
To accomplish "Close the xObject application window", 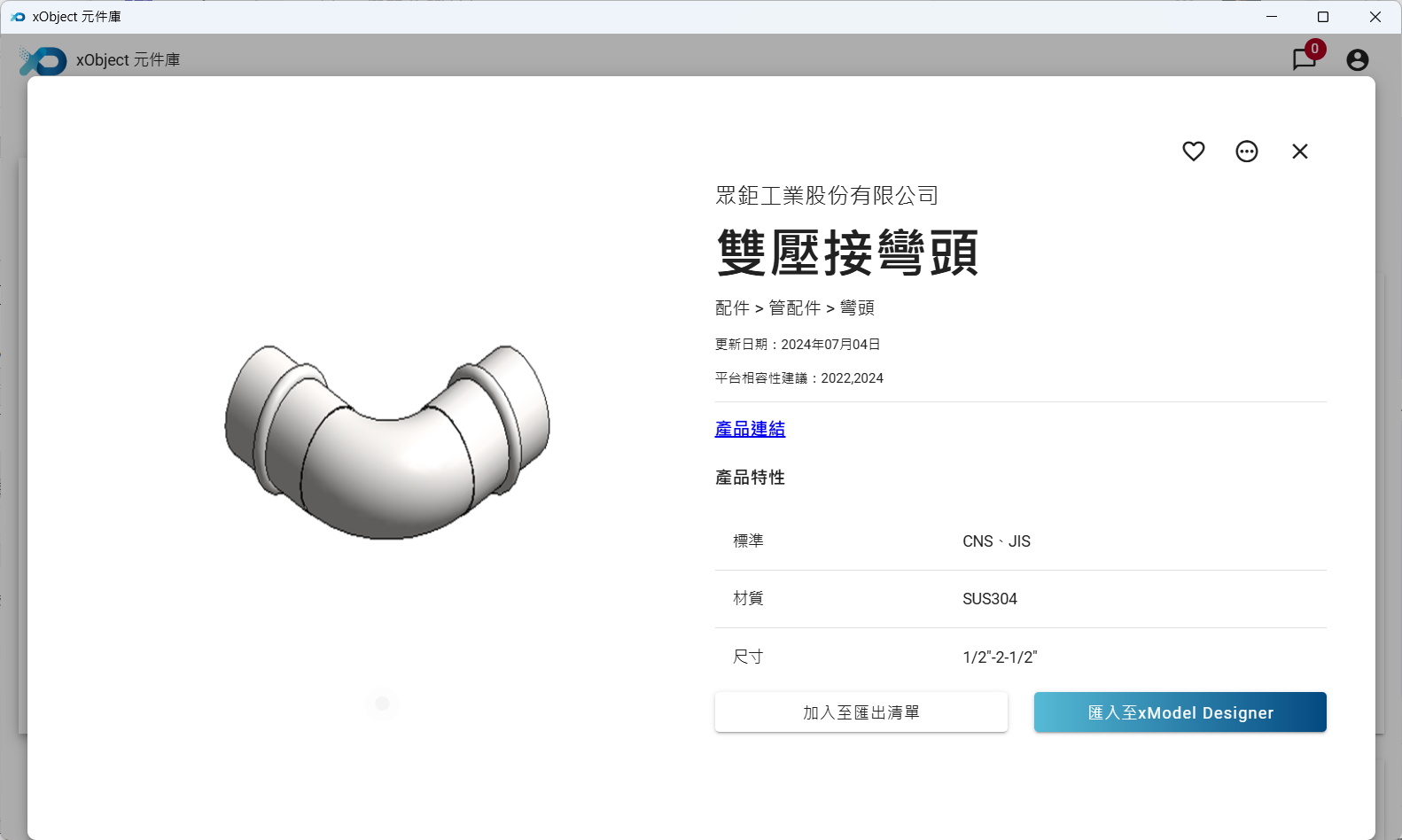I will coord(1375,17).
